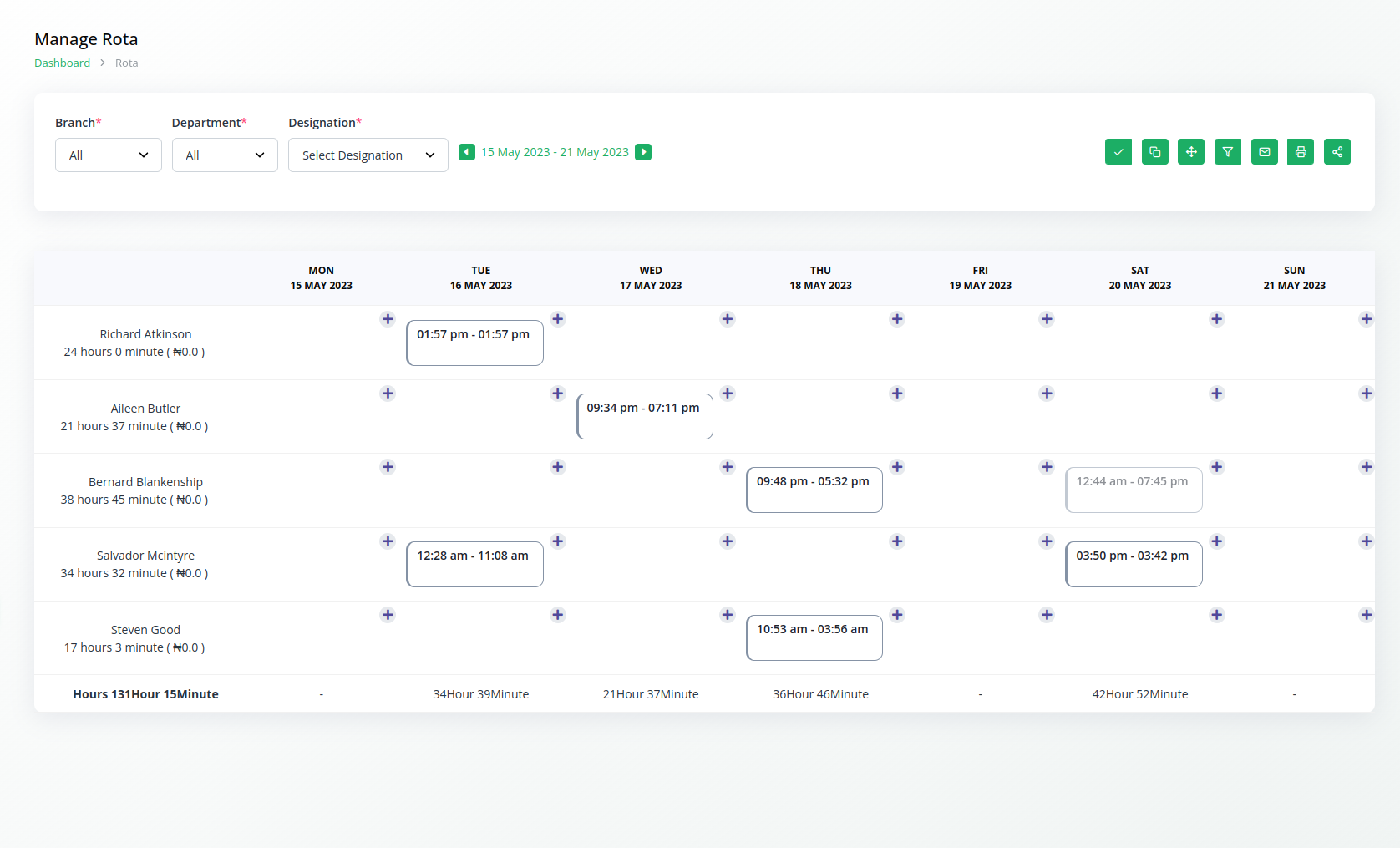
Task: Click the copy rota icon
Action: click(x=1154, y=152)
